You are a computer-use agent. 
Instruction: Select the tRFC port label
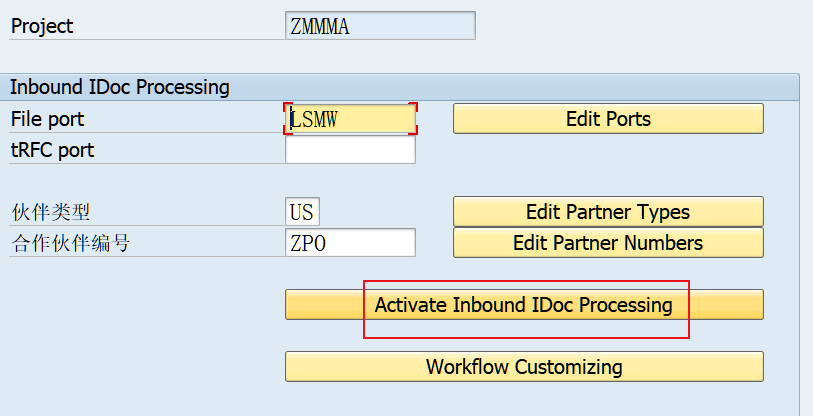pyautogui.click(x=52, y=150)
